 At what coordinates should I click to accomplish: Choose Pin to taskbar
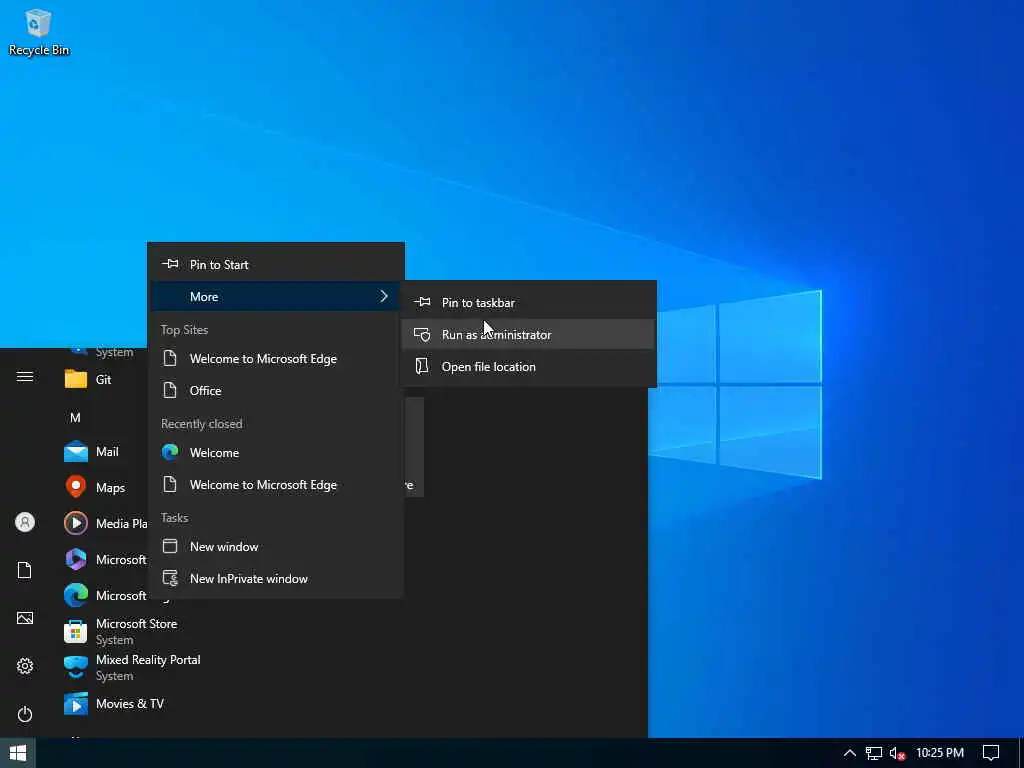click(x=528, y=303)
